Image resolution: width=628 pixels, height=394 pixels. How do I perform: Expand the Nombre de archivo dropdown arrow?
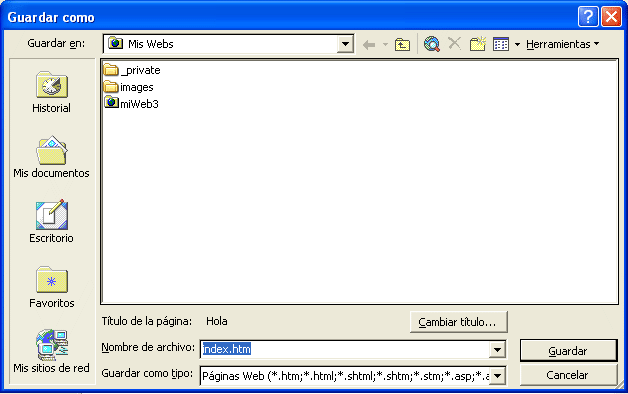coord(497,350)
